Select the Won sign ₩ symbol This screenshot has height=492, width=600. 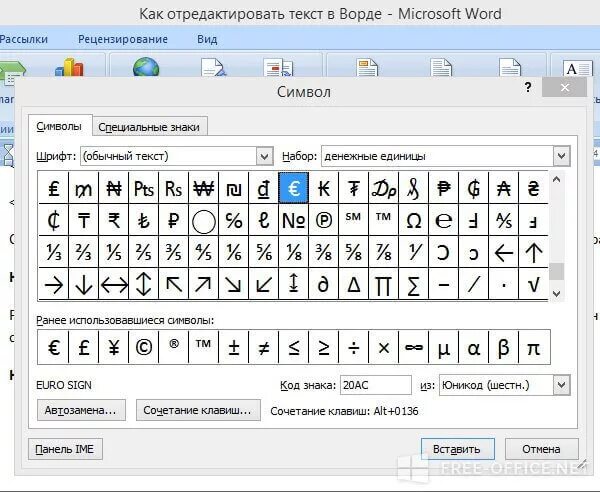(204, 188)
